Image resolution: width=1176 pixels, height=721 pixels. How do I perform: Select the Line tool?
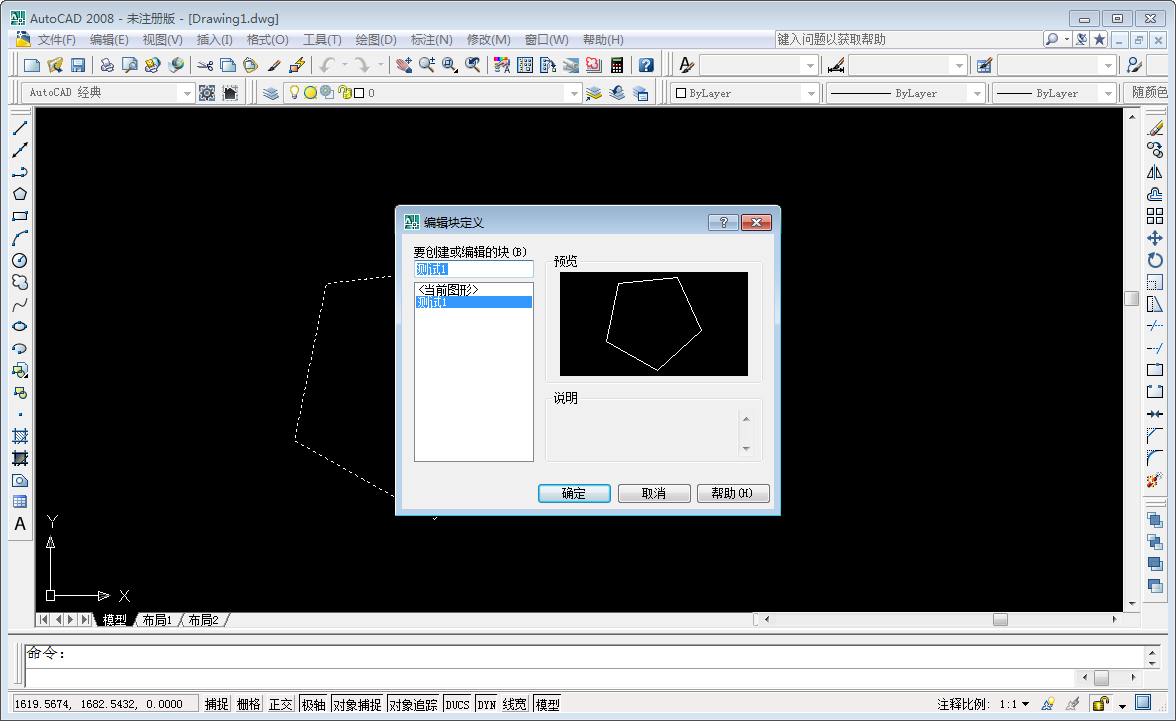point(20,128)
